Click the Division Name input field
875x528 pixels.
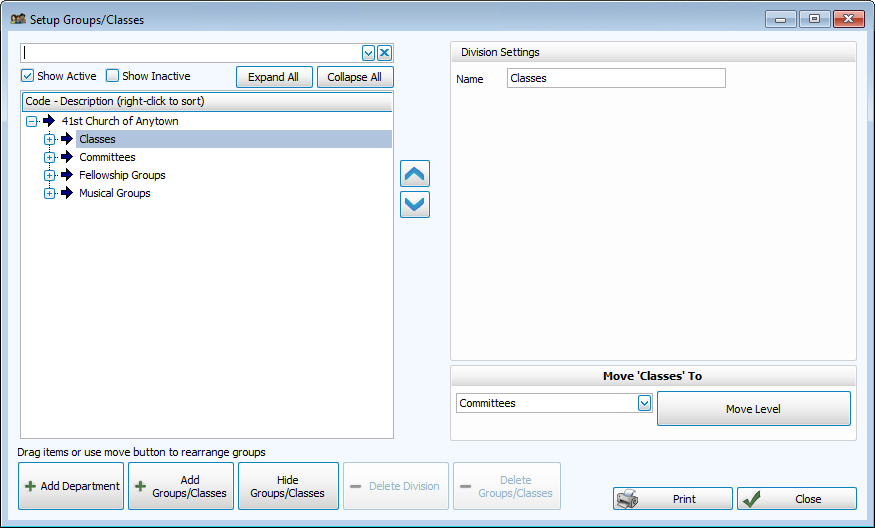click(615, 78)
